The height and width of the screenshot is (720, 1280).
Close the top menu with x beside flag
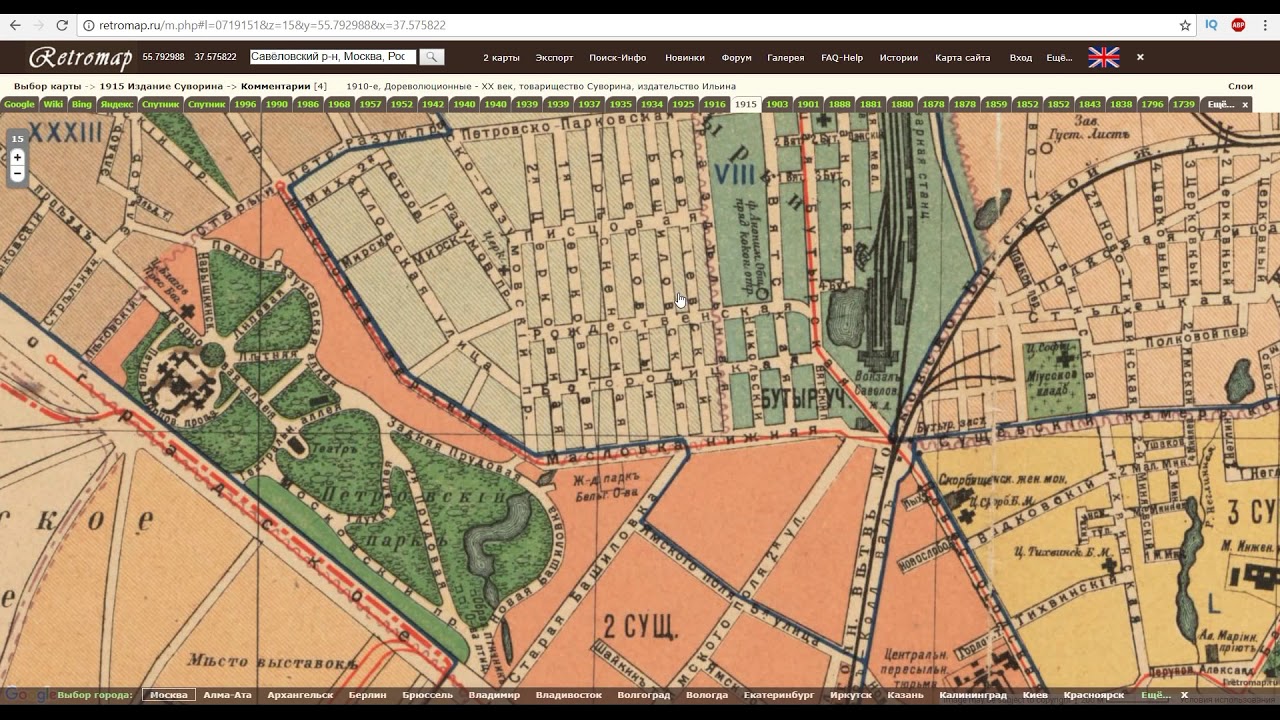point(1140,57)
